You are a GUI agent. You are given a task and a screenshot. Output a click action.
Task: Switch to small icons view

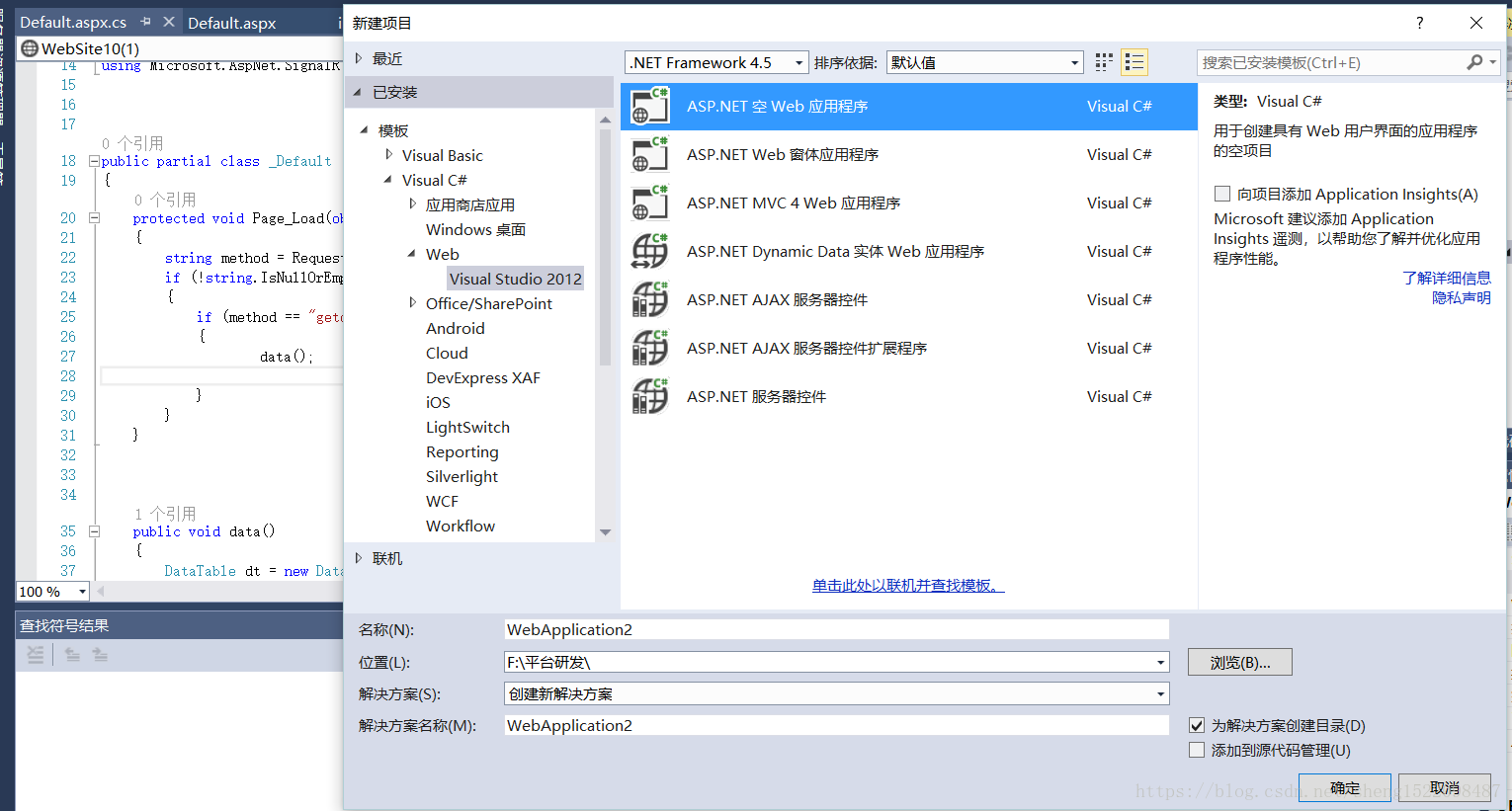coord(1104,62)
